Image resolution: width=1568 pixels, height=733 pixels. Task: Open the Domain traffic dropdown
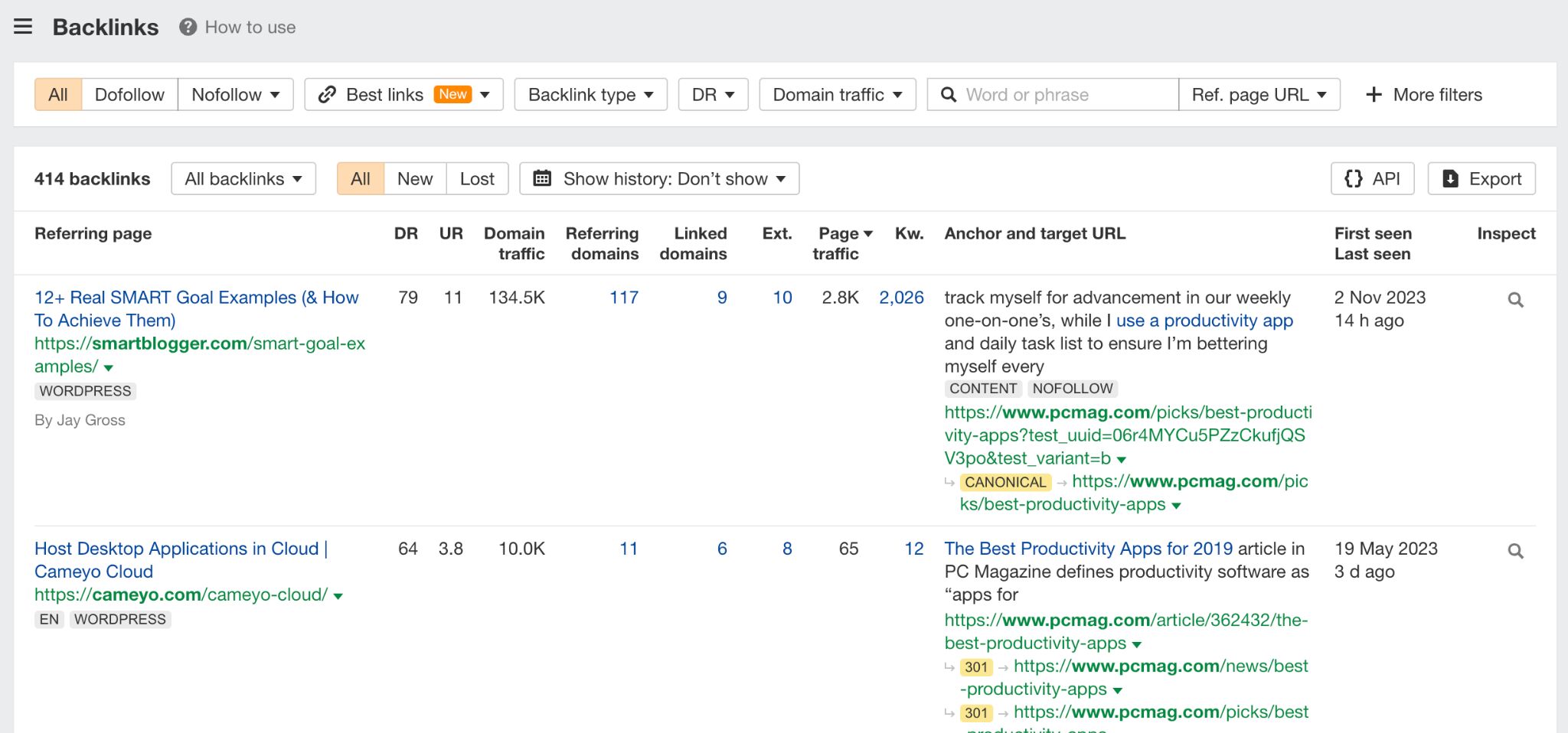[x=836, y=94]
